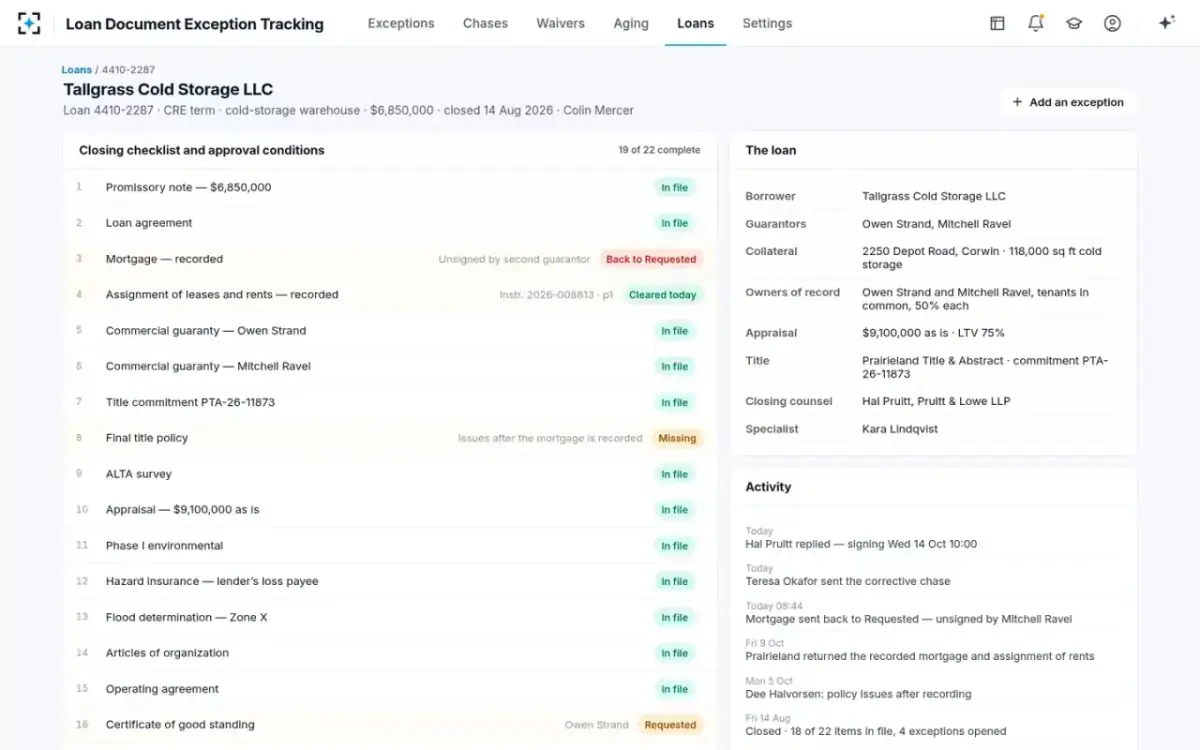Click the loan summary line under the title
The width and height of the screenshot is (1200, 750).
coord(348,111)
